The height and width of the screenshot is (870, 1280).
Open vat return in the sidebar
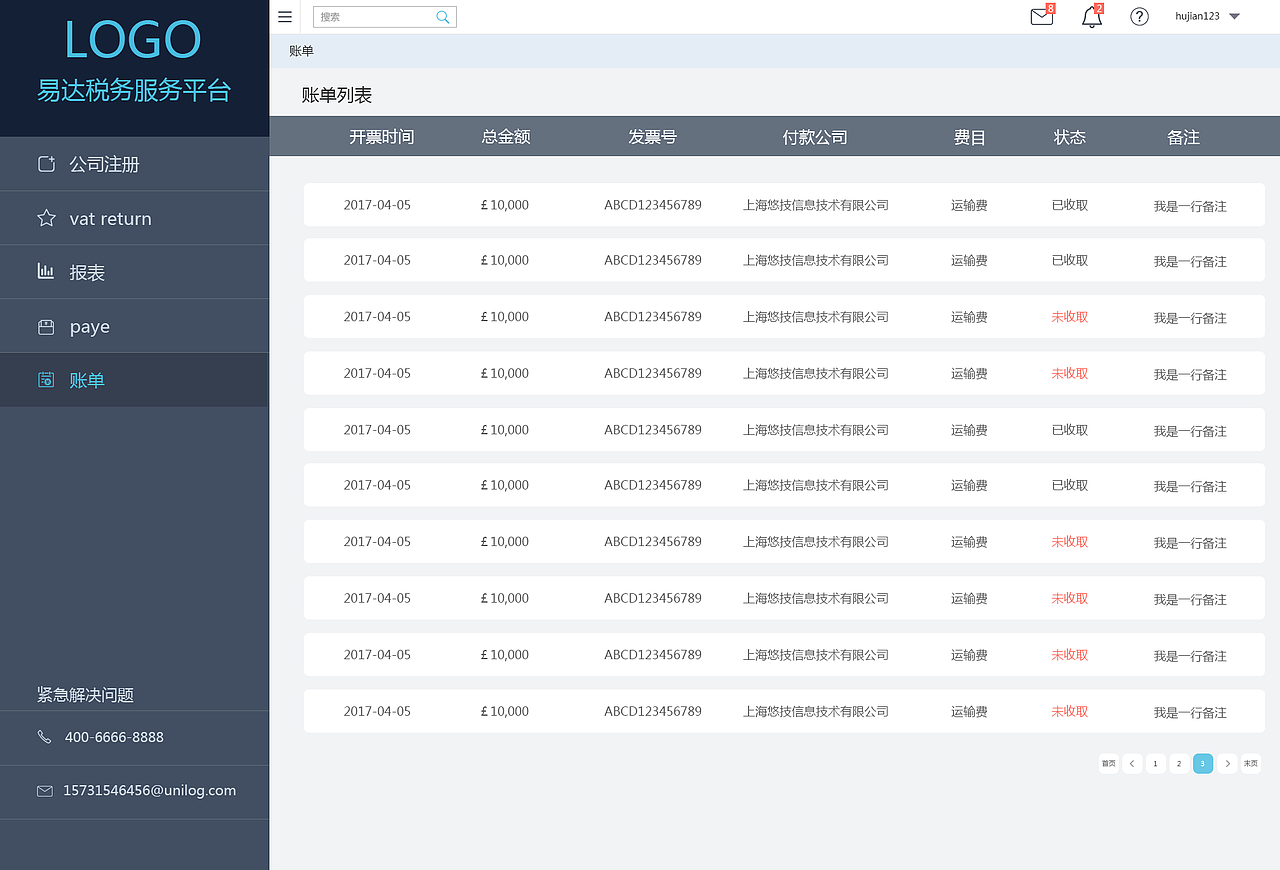click(134, 218)
